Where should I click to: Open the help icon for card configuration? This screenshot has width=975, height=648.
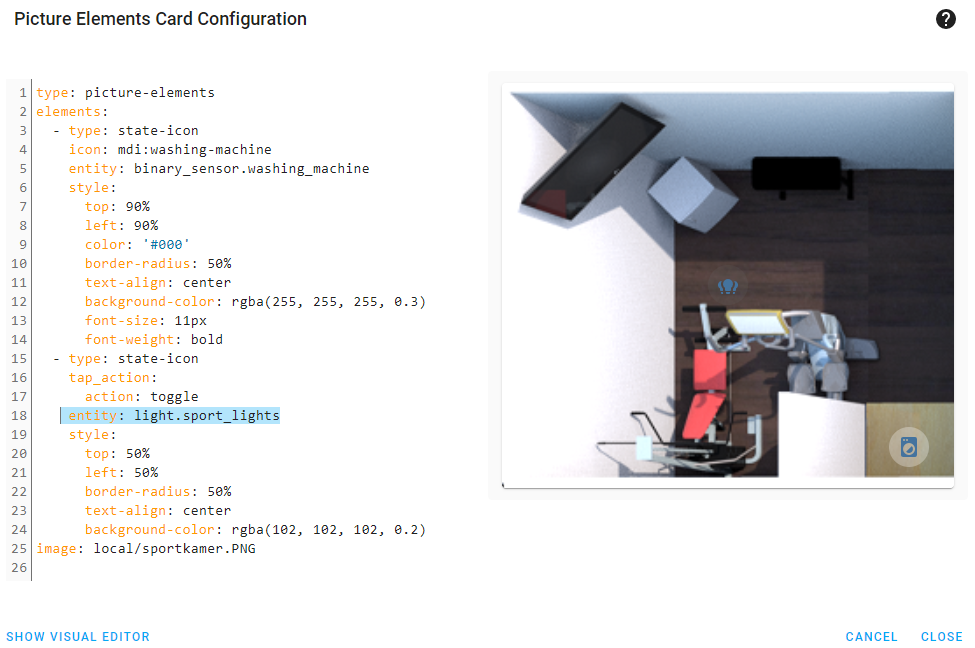coord(945,19)
